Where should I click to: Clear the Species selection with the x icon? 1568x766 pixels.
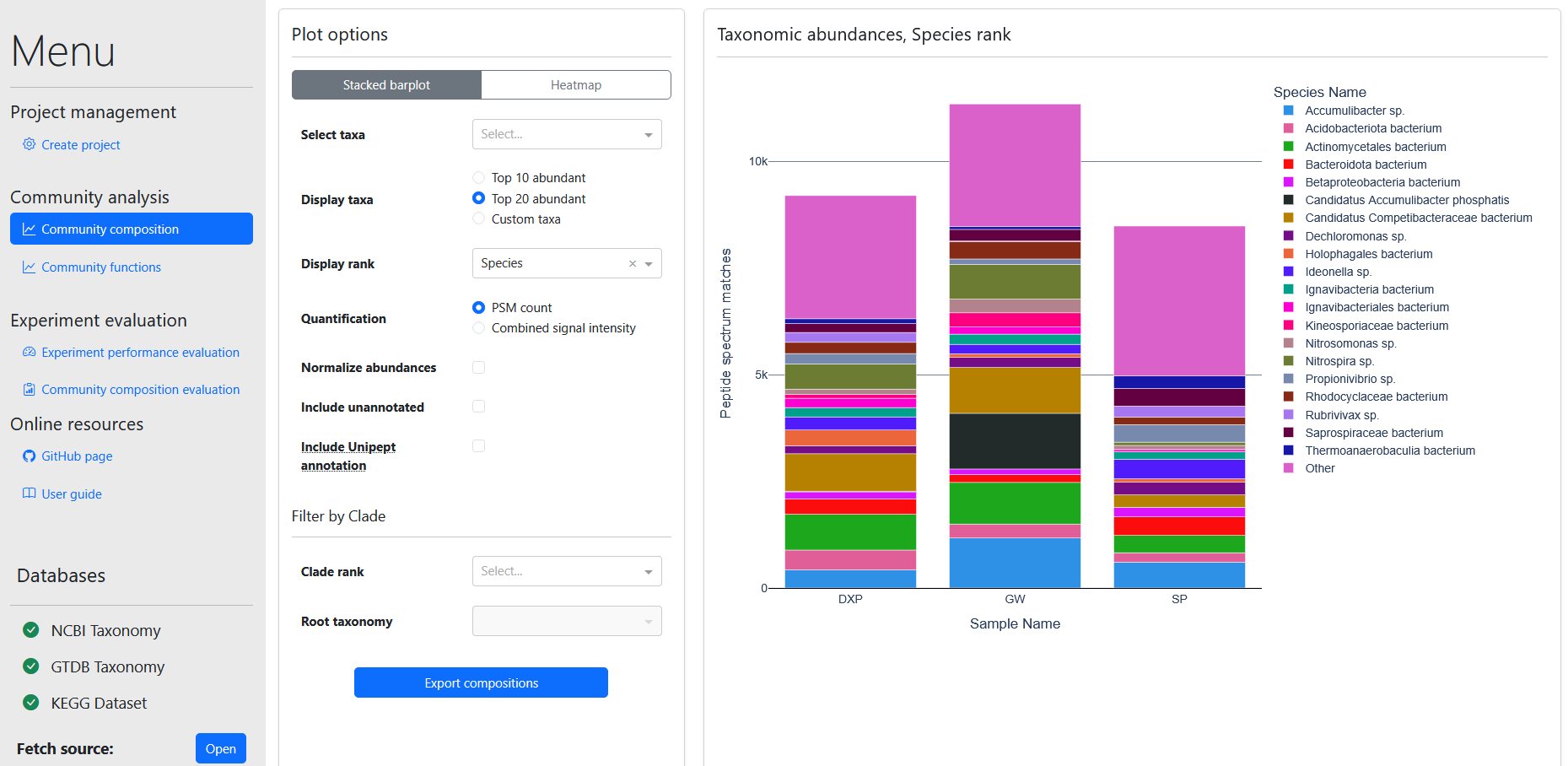point(633,264)
